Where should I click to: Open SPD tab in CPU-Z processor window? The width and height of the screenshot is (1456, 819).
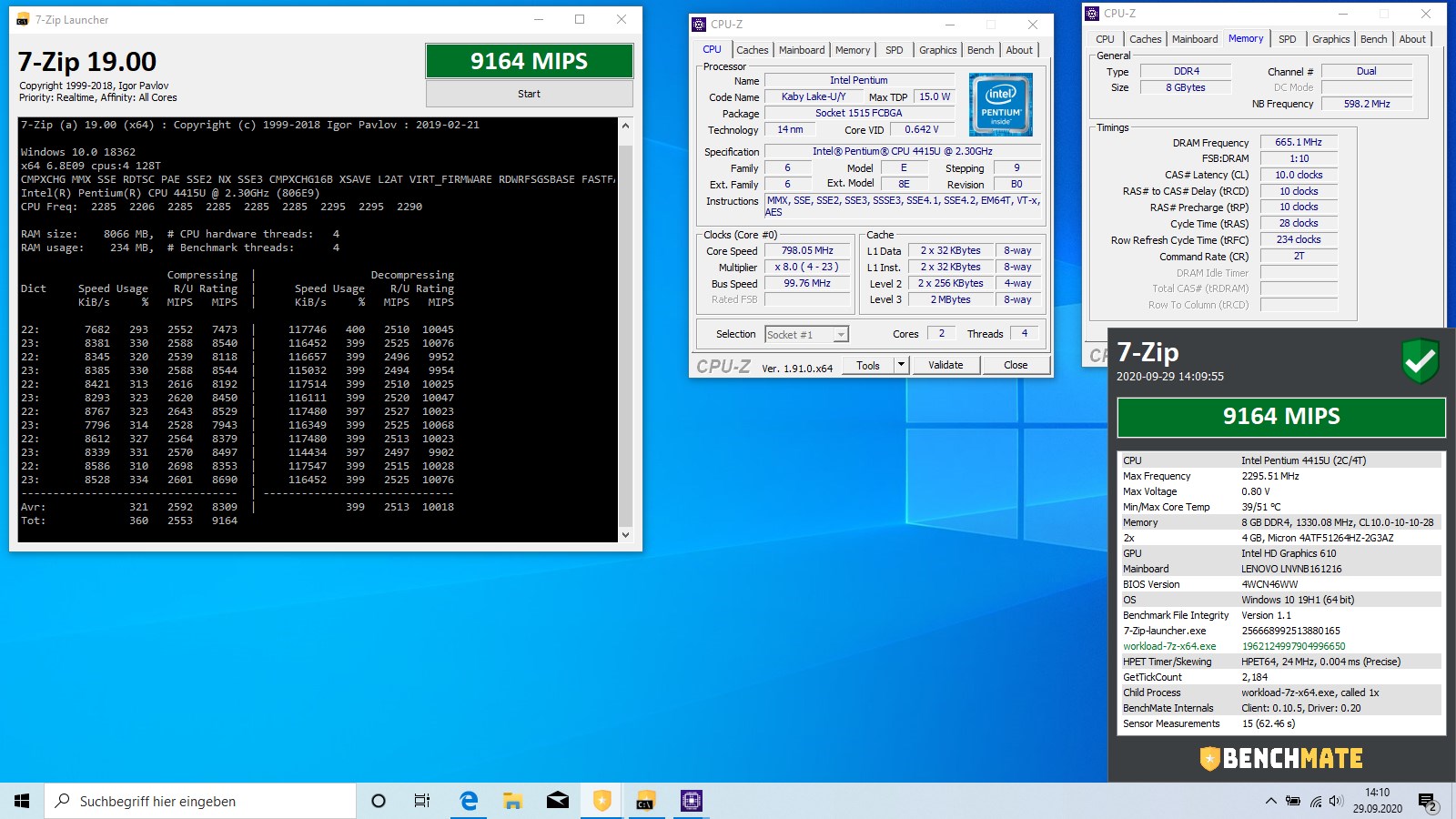tap(895, 50)
